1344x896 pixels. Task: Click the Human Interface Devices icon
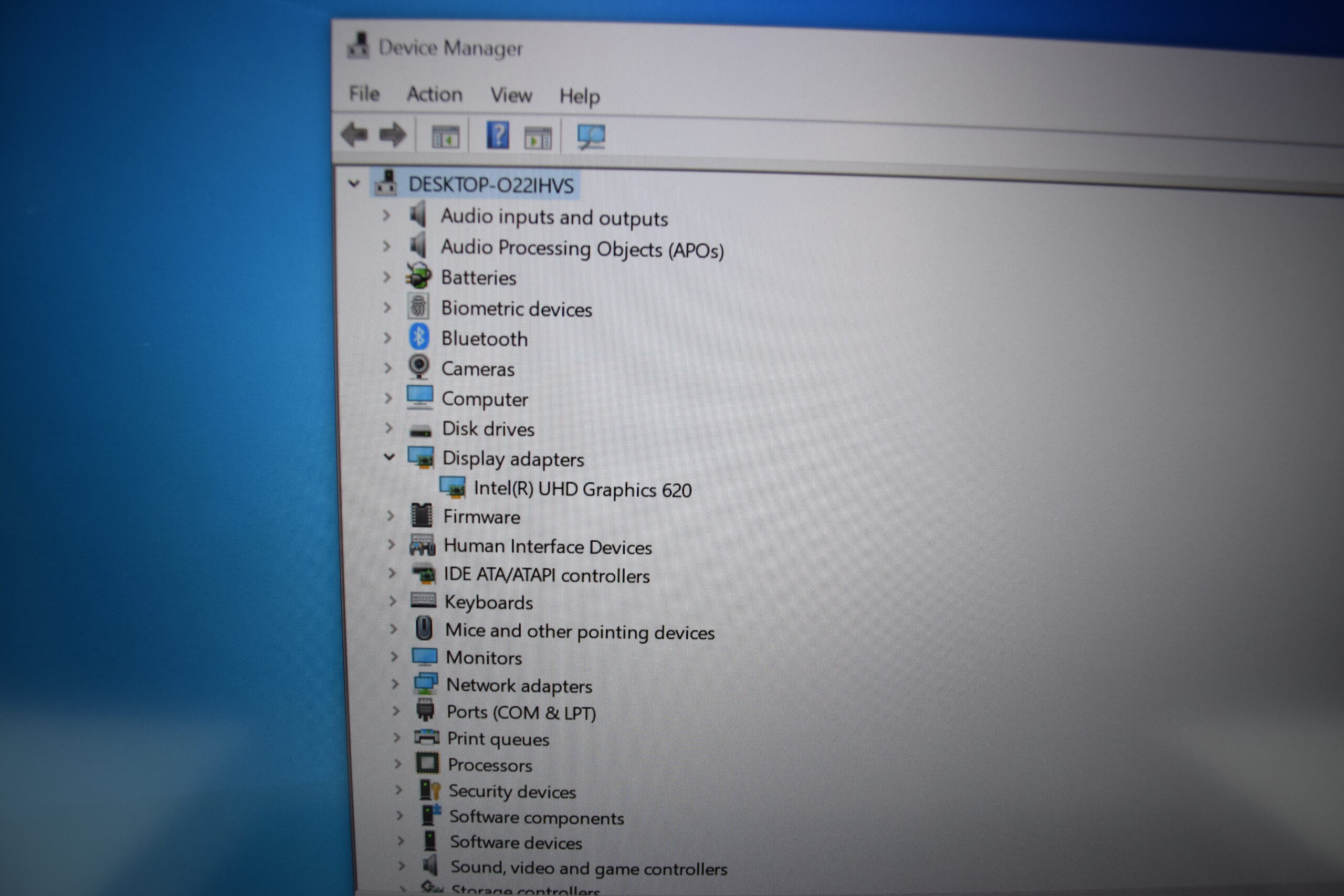[423, 545]
